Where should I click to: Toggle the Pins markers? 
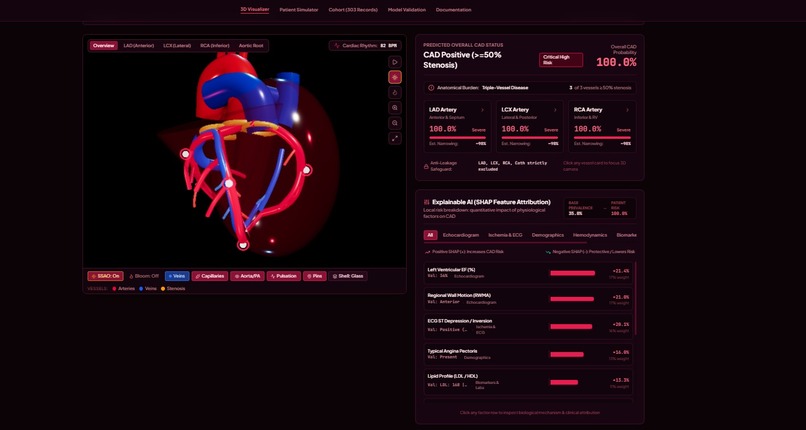coord(315,276)
